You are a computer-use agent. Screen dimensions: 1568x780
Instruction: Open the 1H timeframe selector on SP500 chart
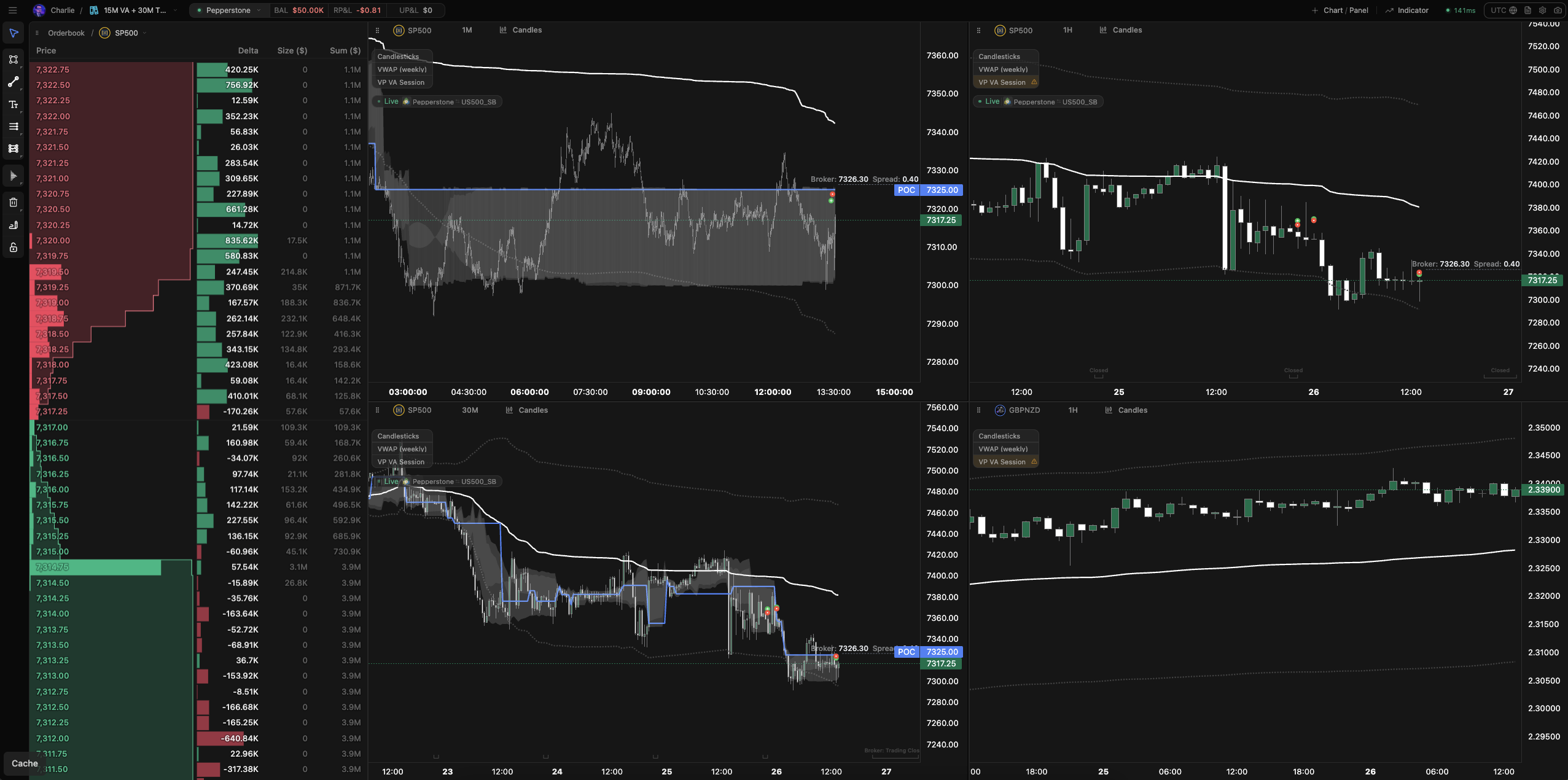coord(1067,30)
